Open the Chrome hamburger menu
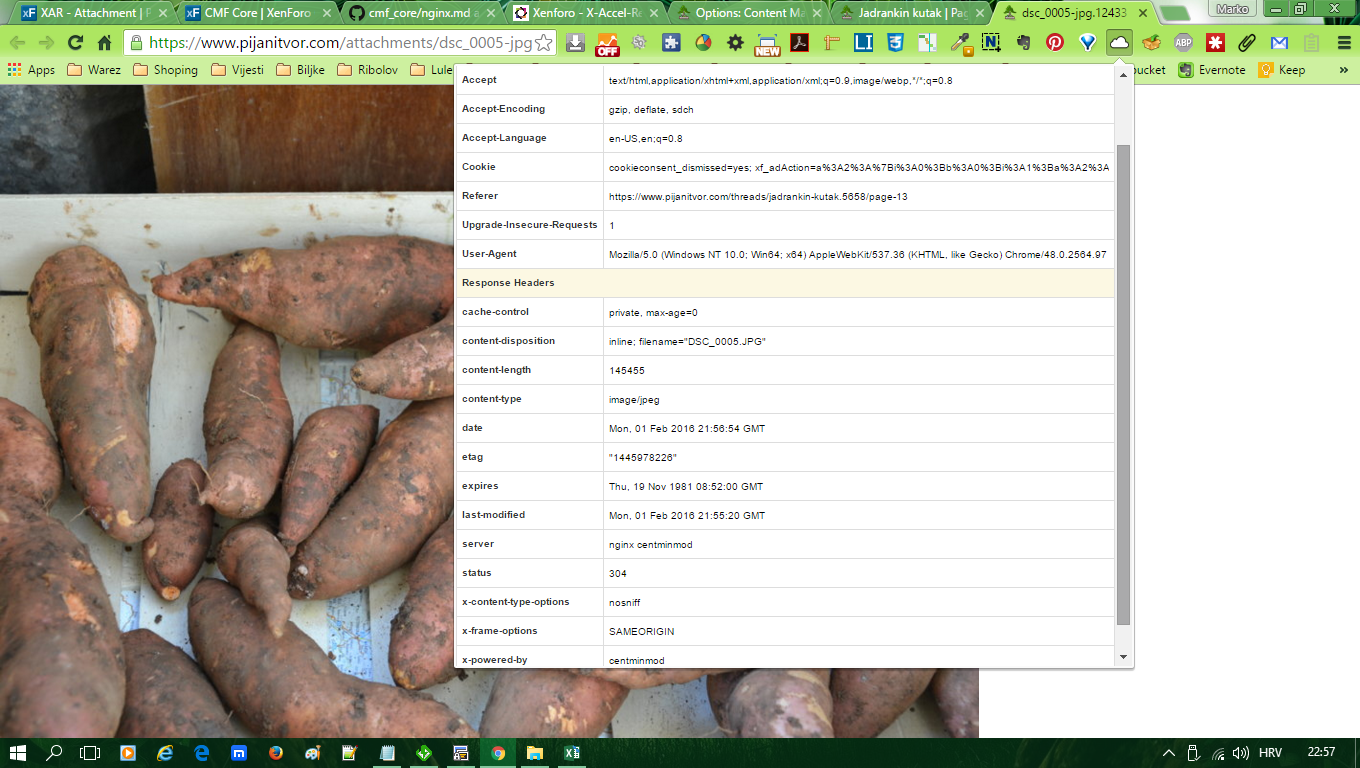1360x768 pixels. [x=1343, y=43]
